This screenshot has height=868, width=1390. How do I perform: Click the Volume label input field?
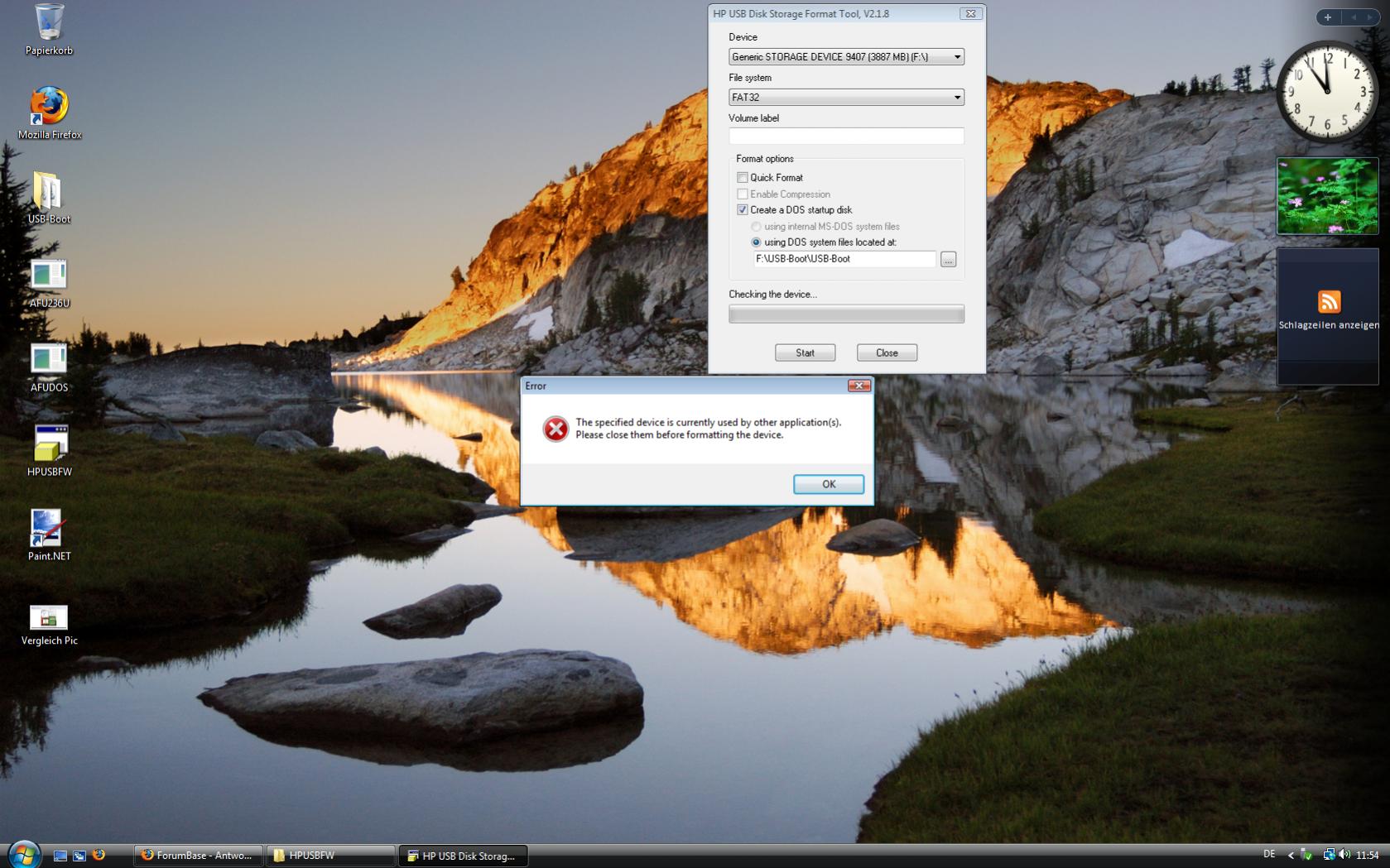point(846,136)
